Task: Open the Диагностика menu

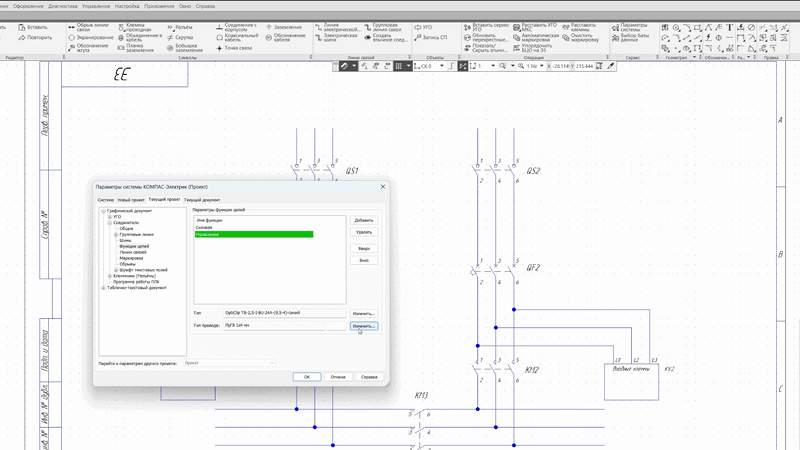Action: 63,6
